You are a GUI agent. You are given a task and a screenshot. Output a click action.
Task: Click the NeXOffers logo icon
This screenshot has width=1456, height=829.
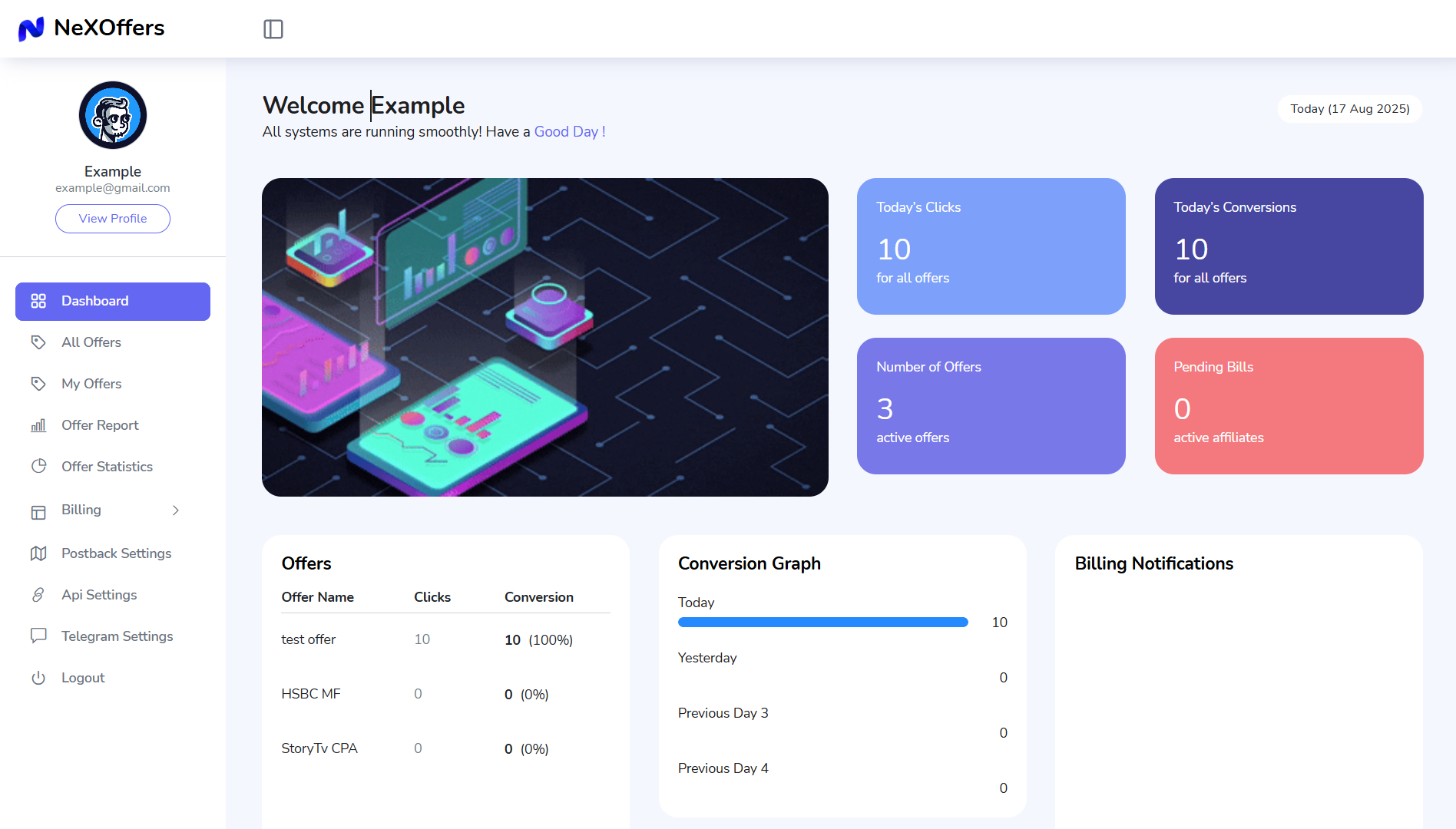coord(31,28)
